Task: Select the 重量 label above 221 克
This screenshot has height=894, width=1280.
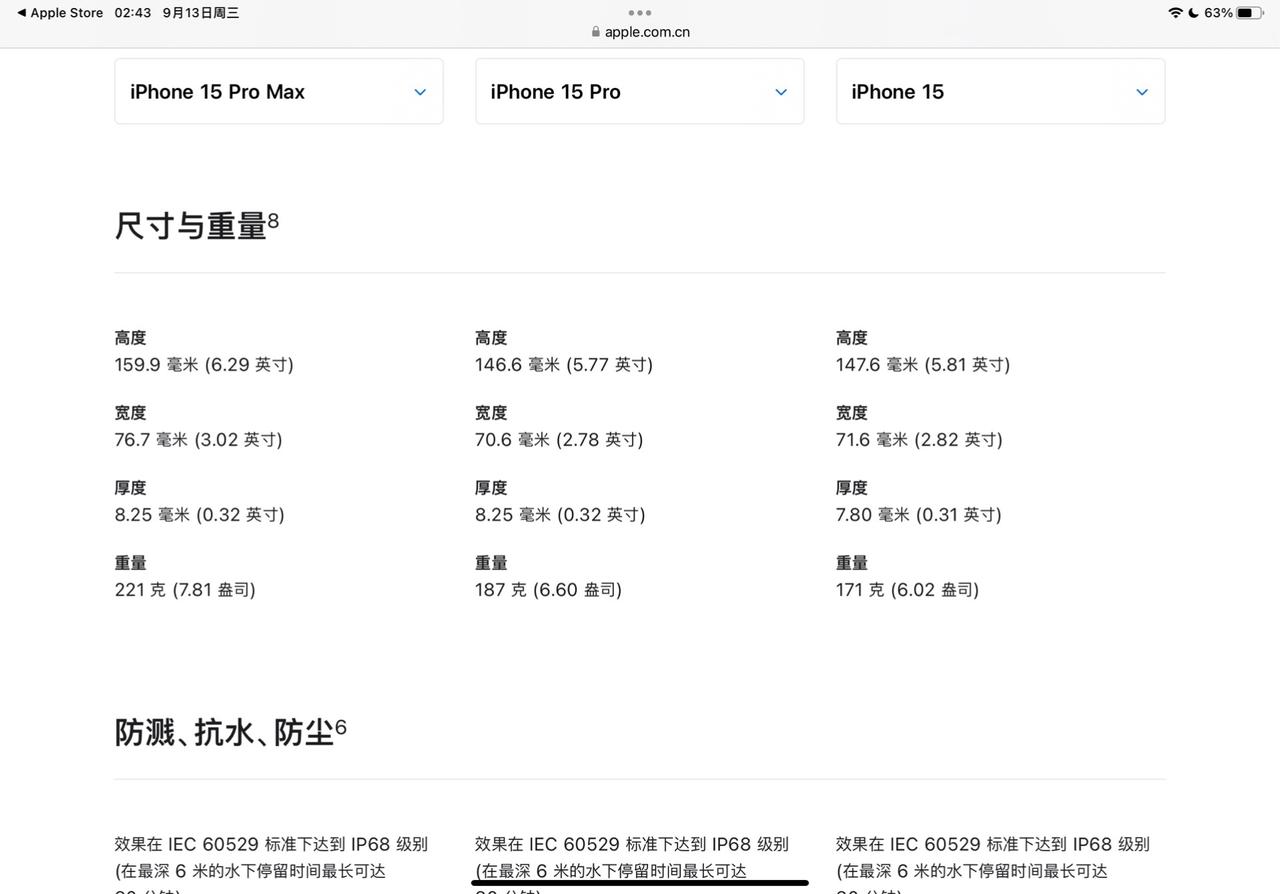Action: (x=131, y=563)
